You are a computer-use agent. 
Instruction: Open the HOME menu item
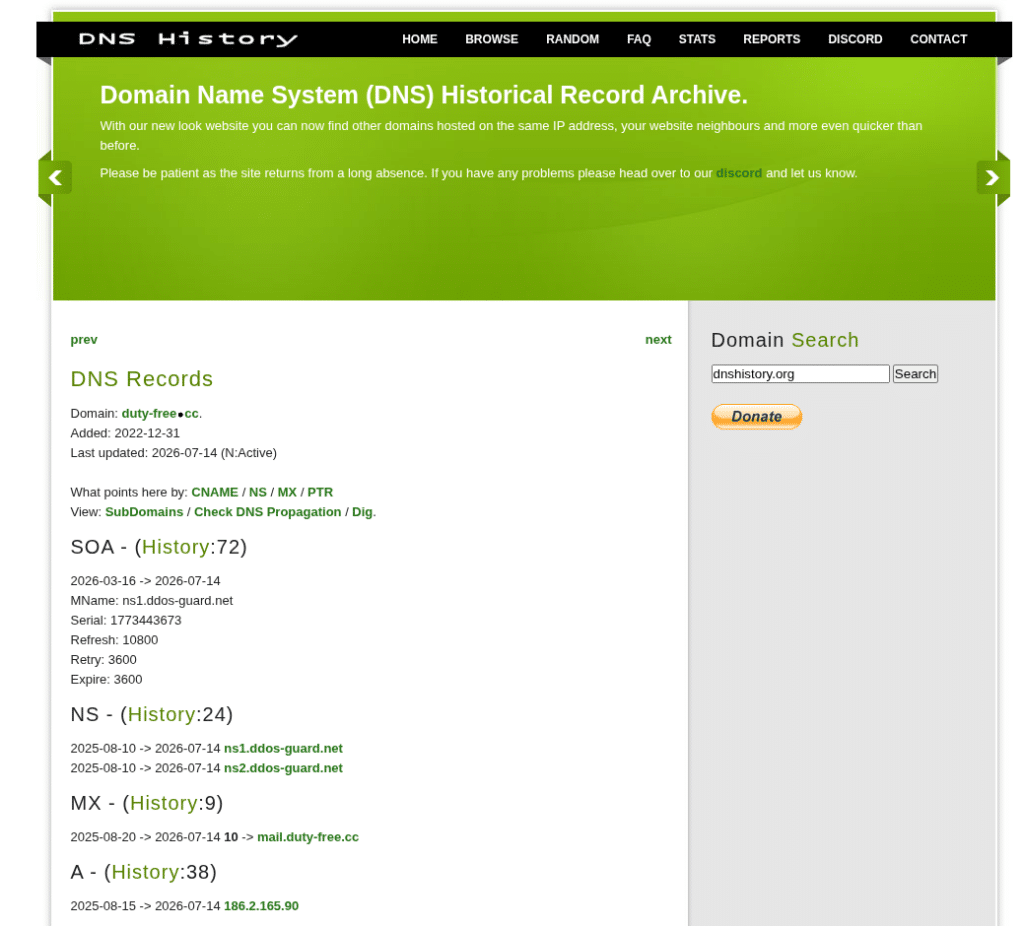pos(419,39)
